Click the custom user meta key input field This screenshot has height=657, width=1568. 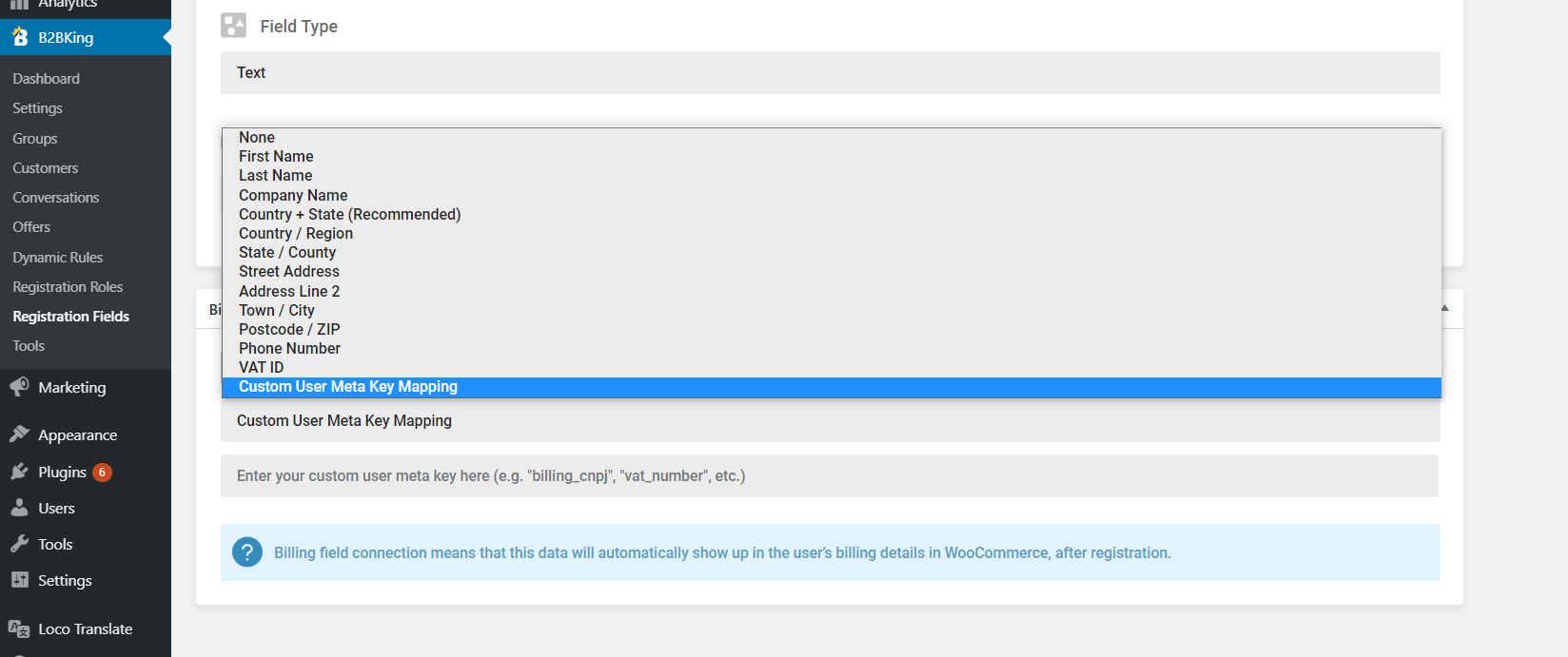tap(829, 475)
